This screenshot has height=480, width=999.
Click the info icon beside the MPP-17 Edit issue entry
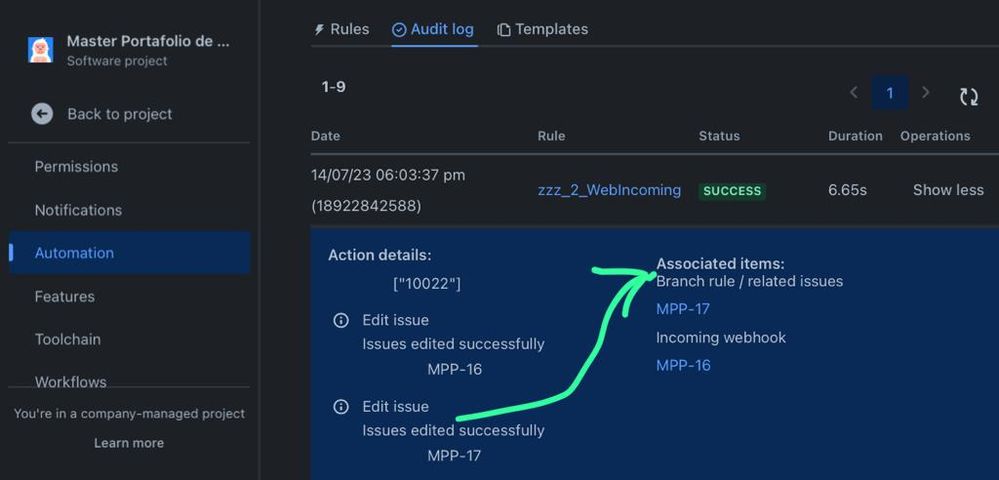point(341,407)
